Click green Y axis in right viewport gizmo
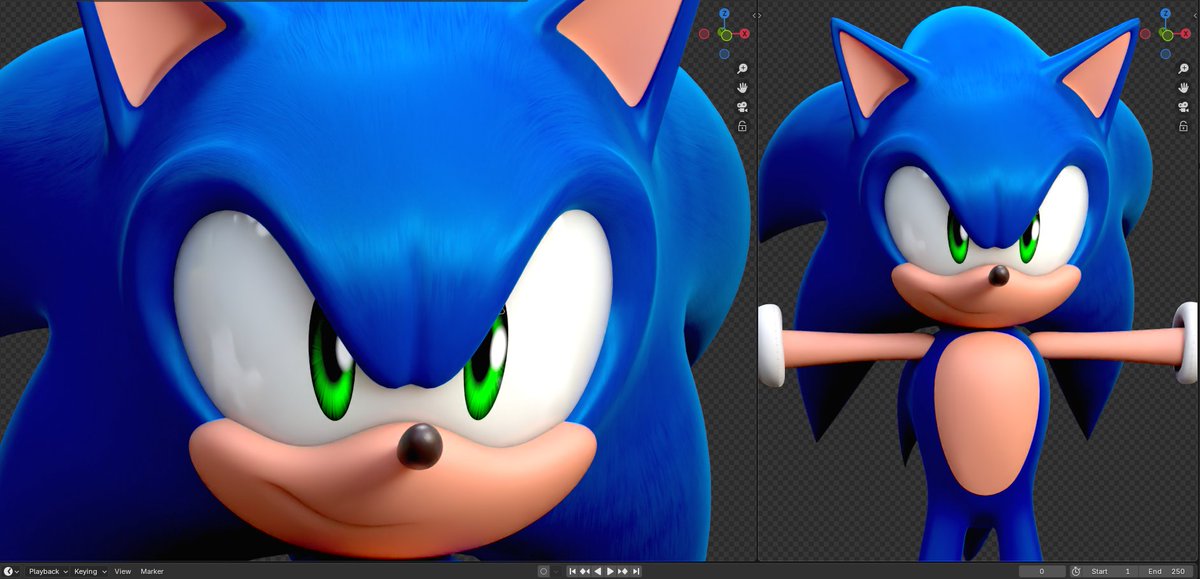 pyautogui.click(x=1167, y=35)
